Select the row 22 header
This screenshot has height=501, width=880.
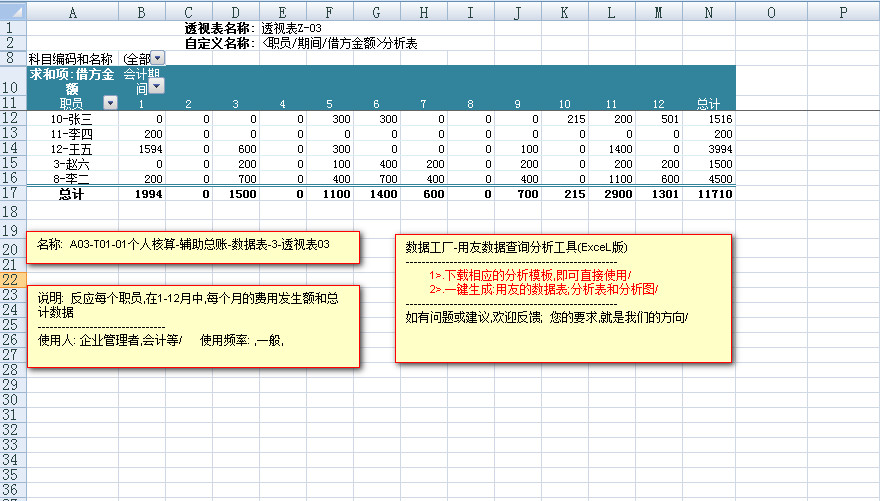pos(12,280)
